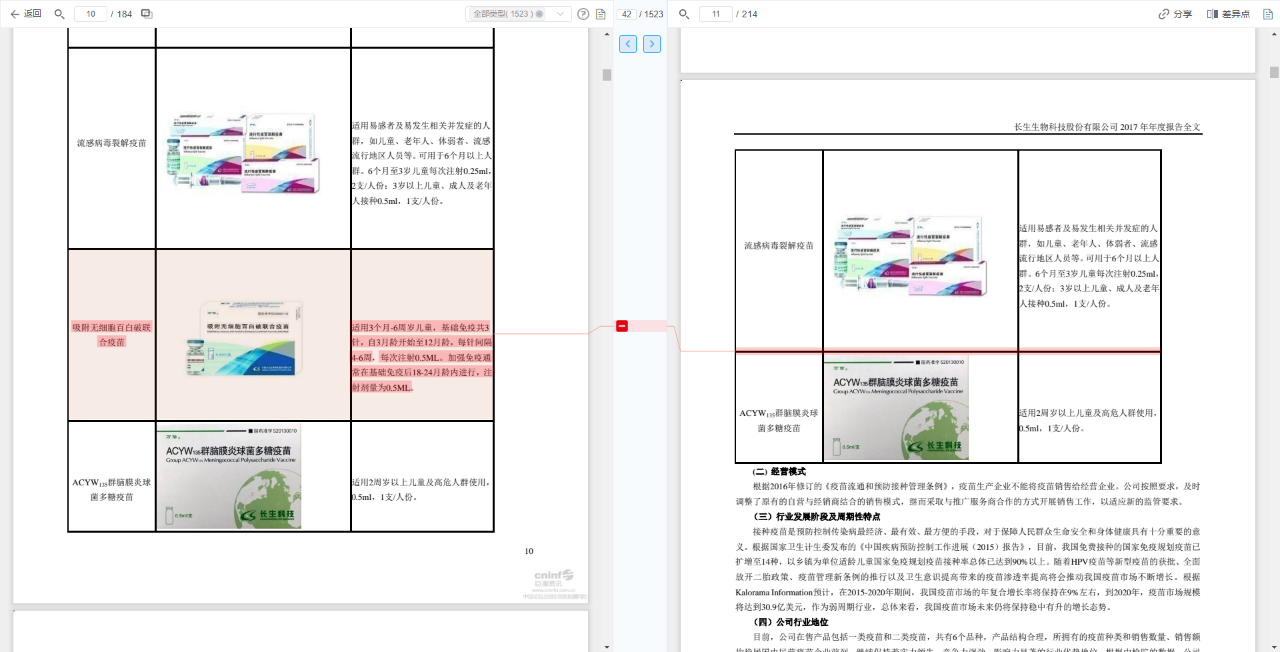Click the right pane total pages / 214 label
Viewport: 1280px width, 652px height.
(x=748, y=14)
